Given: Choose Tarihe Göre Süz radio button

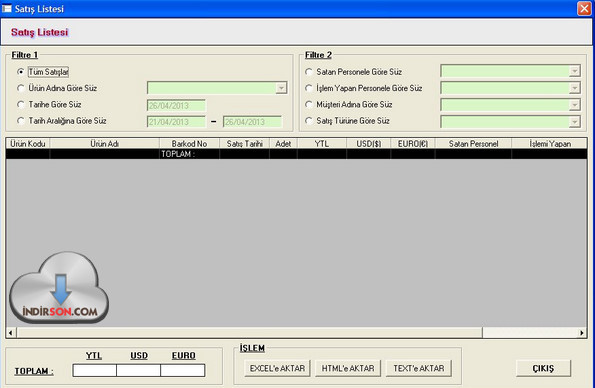Looking at the screenshot, I should point(21,104).
